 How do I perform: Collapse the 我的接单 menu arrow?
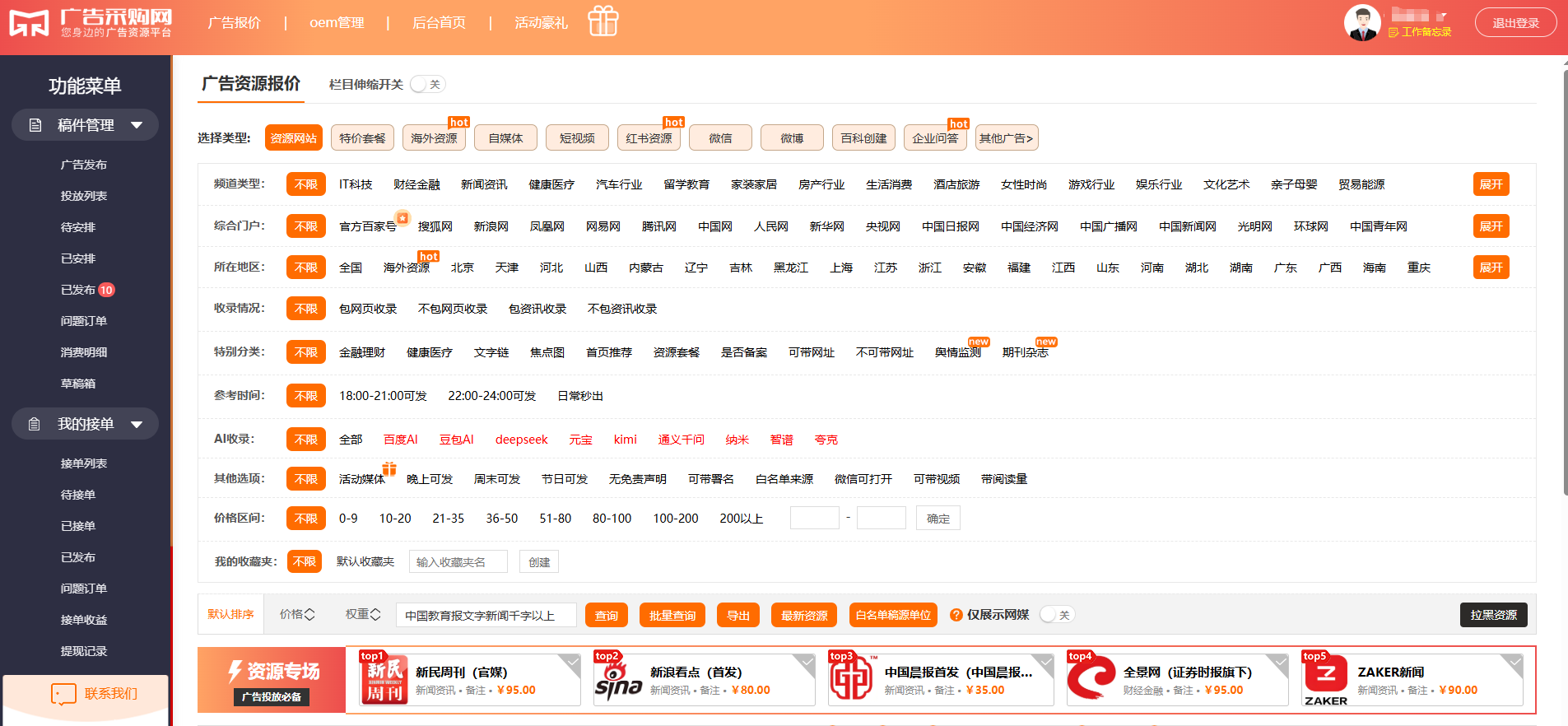[x=137, y=425]
